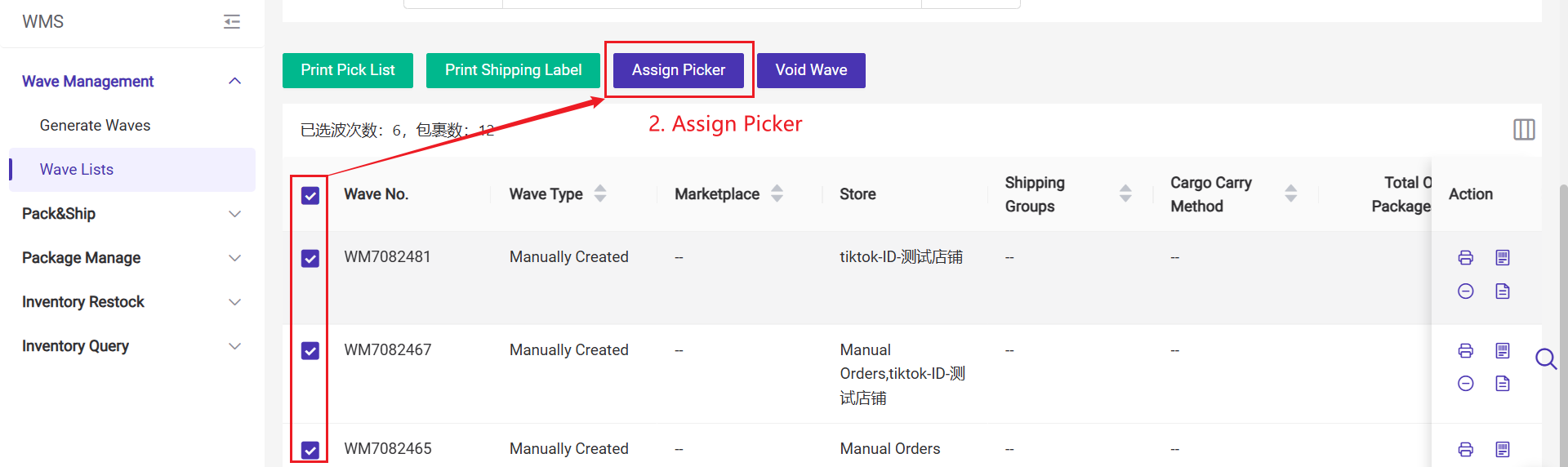The image size is (1568, 467).
Task: Collapse the WMS sidebar menu icon
Action: [232, 22]
